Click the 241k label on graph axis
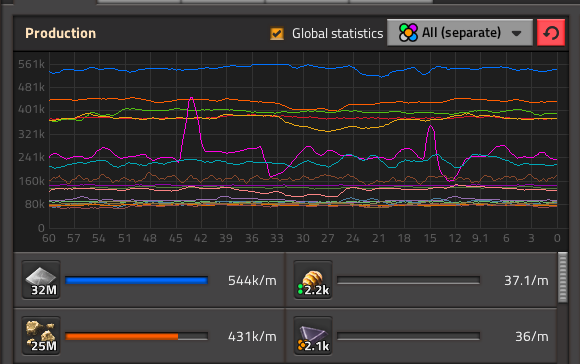The image size is (580, 364). point(31,157)
